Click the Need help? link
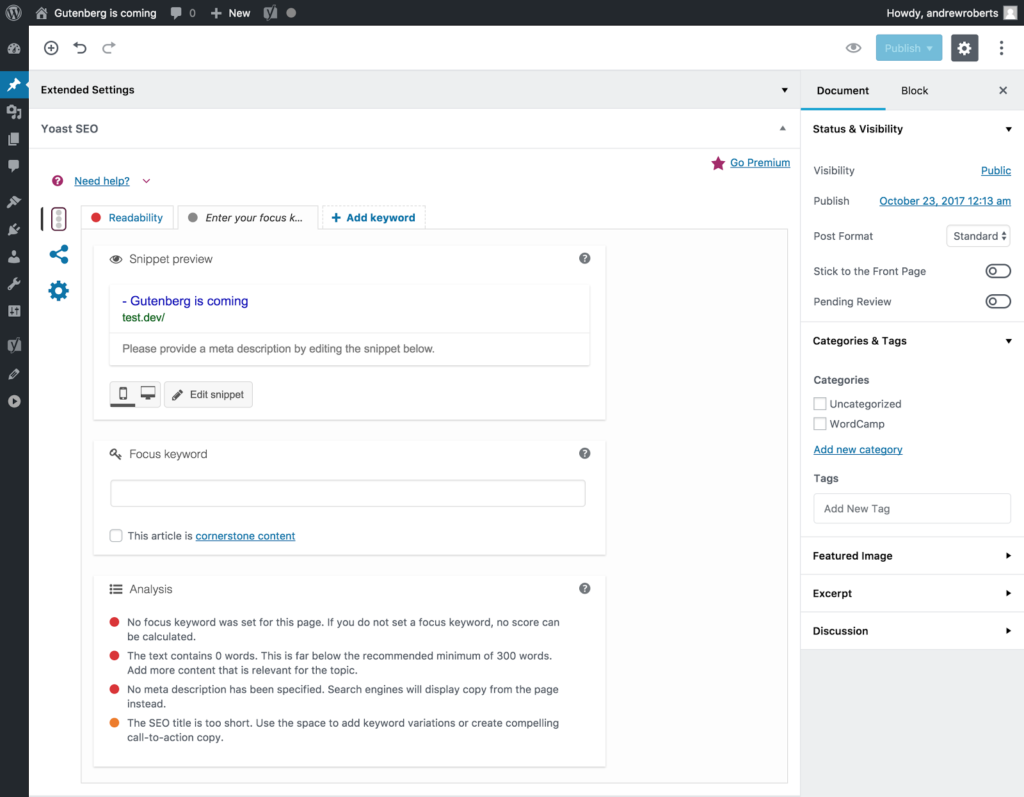 coord(102,181)
